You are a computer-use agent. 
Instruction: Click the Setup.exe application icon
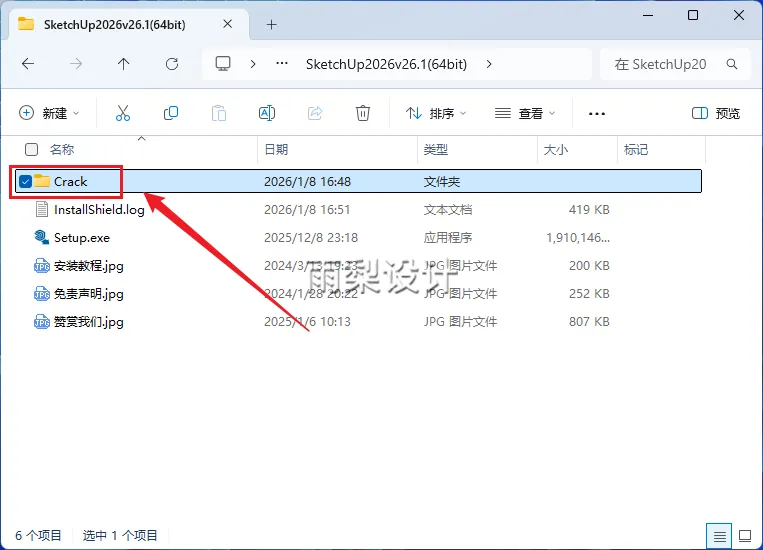pos(41,237)
